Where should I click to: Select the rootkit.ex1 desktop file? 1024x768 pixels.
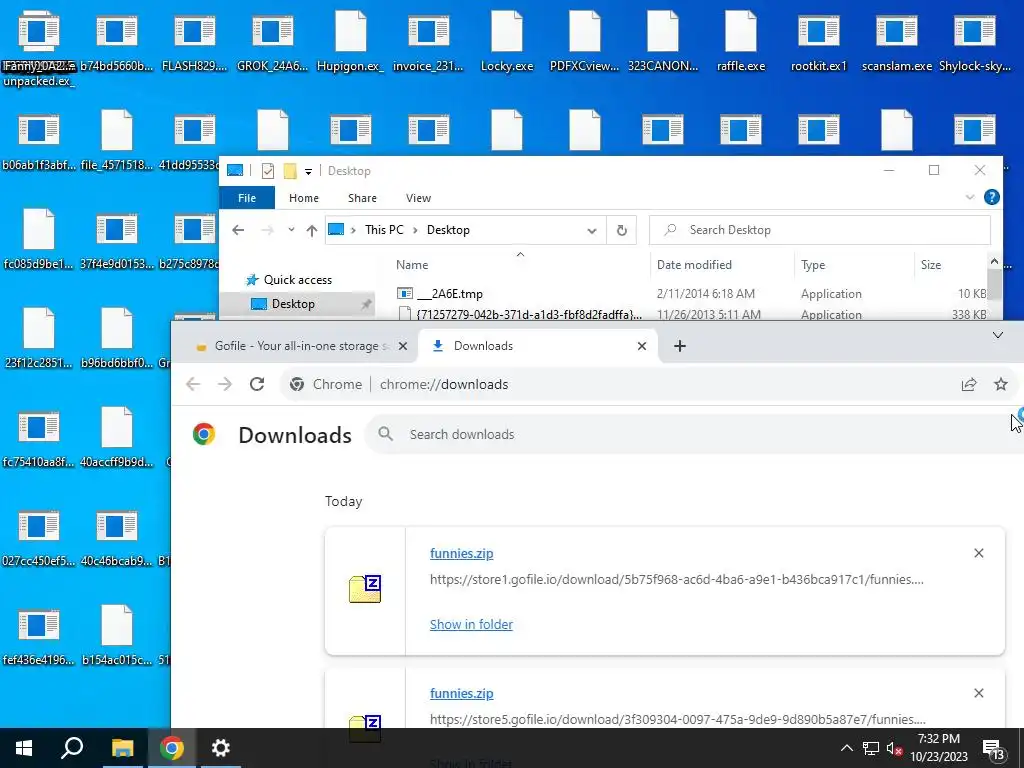(818, 41)
